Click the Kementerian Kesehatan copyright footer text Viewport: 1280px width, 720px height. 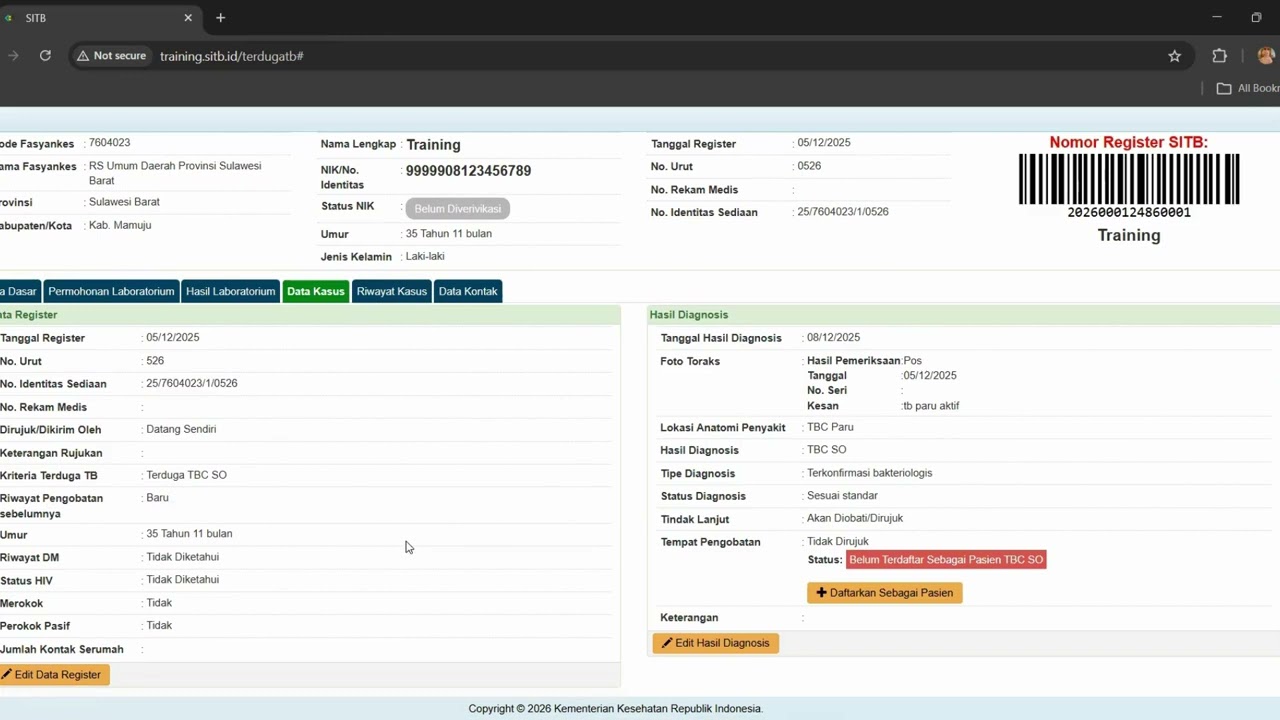[615, 709]
